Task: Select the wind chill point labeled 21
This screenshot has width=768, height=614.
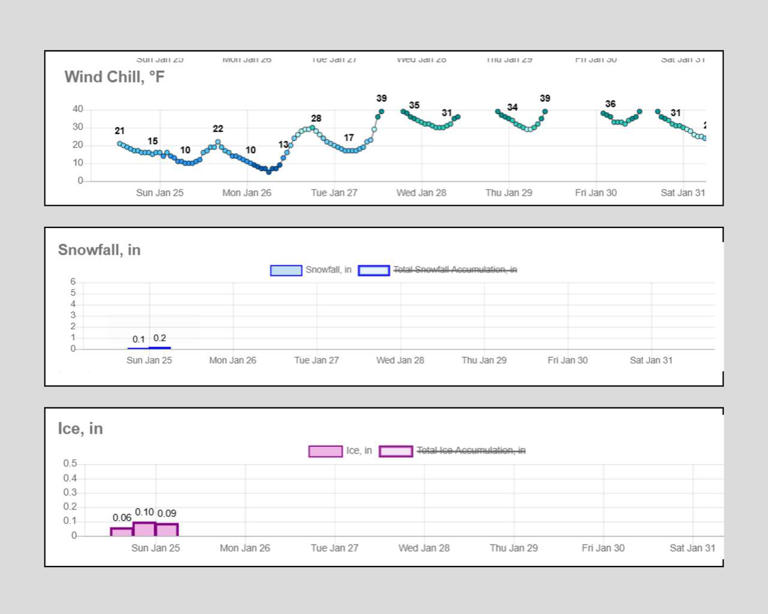Action: tap(120, 143)
